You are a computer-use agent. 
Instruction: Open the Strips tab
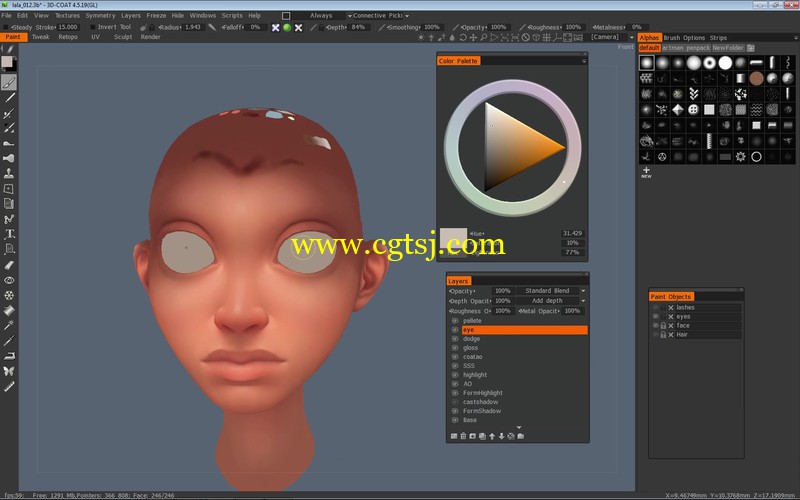pyautogui.click(x=718, y=38)
